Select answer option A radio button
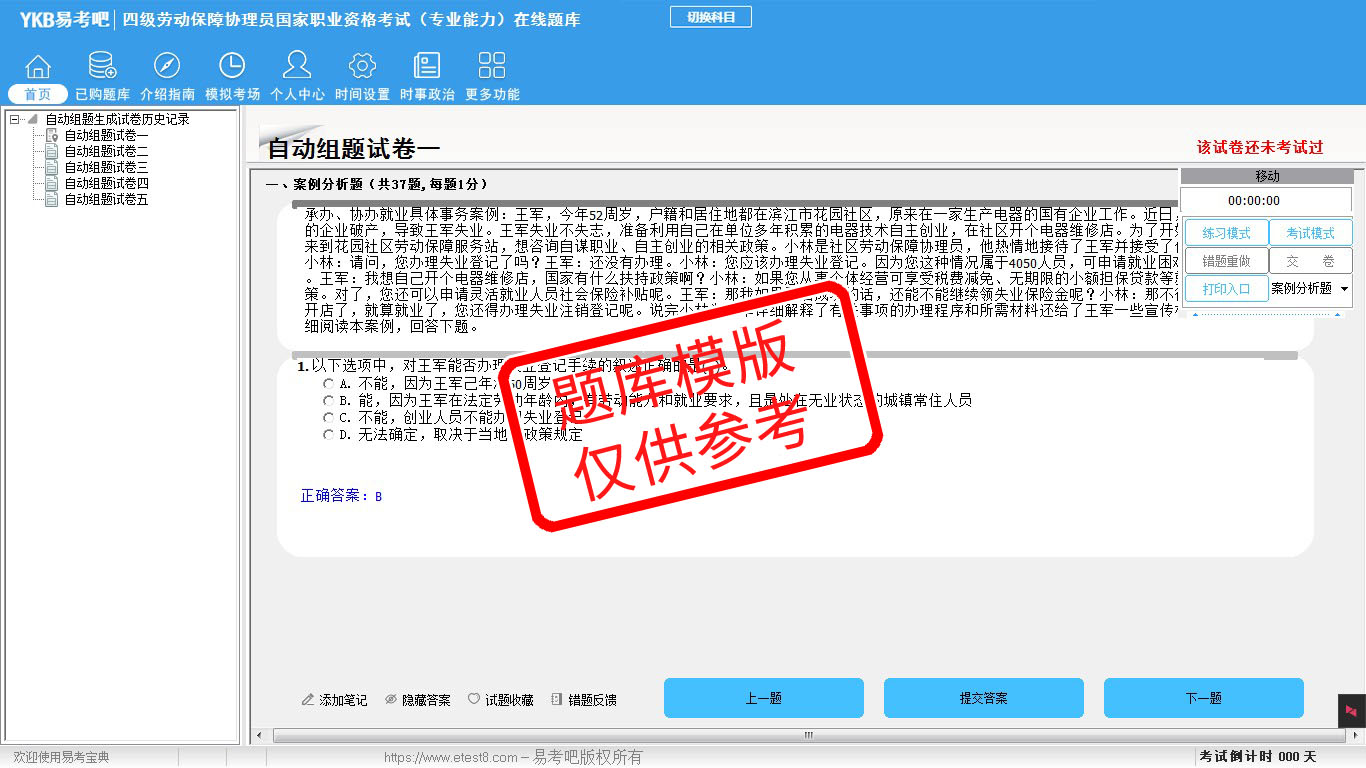 (x=328, y=384)
